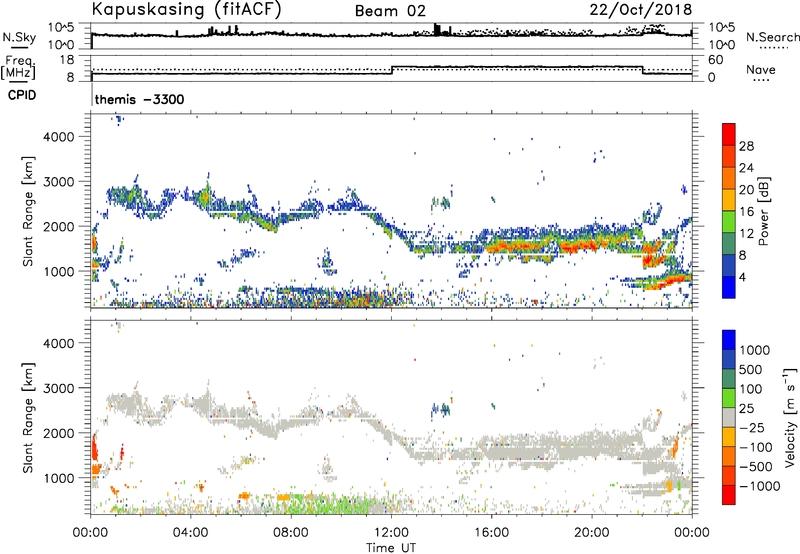Click the 'N.Sky' legend label
The width and height of the screenshot is (800, 554).
click(19, 37)
